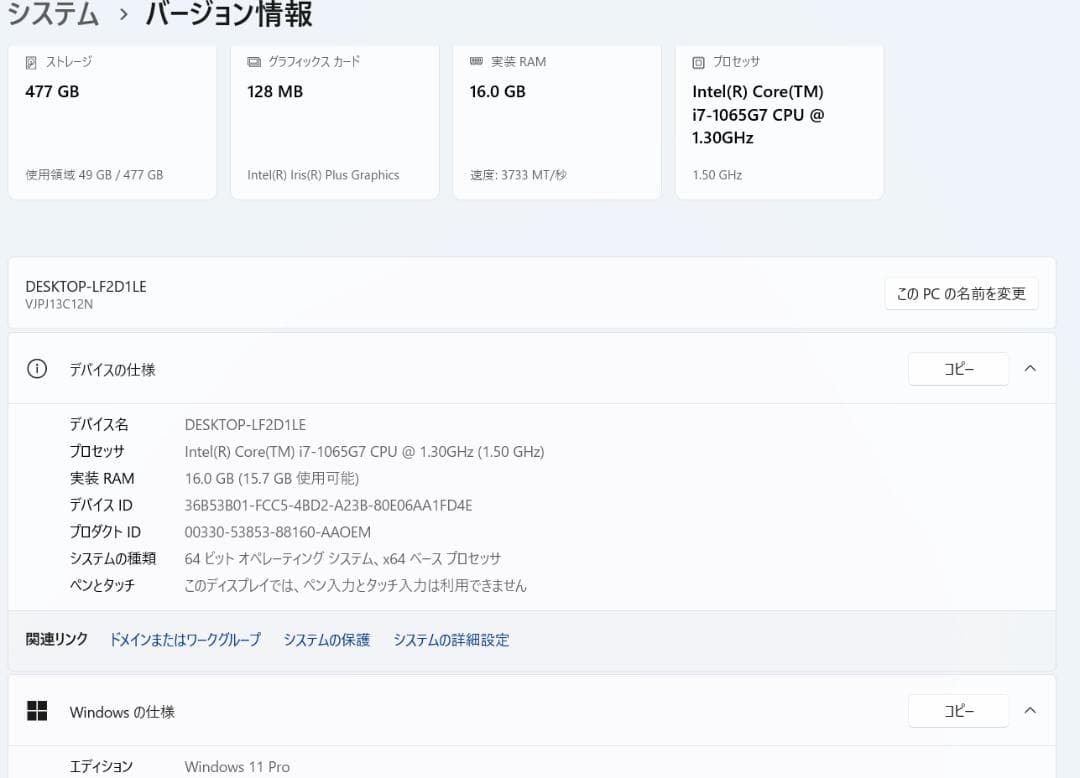Click the Windows の仕様 section header label
The width and height of the screenshot is (1080, 778).
[122, 712]
